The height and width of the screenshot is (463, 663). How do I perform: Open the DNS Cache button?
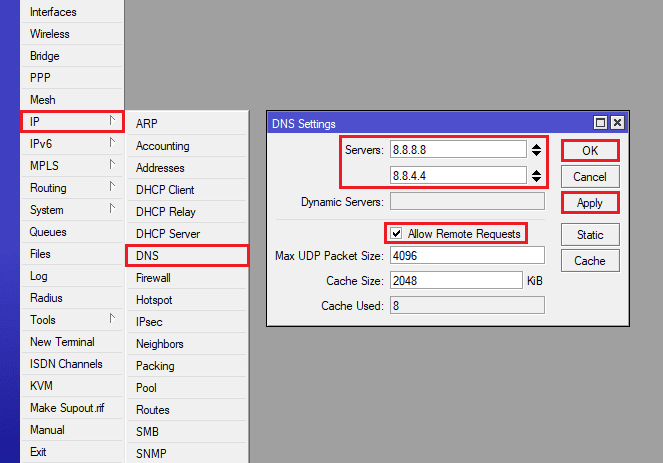[590, 260]
